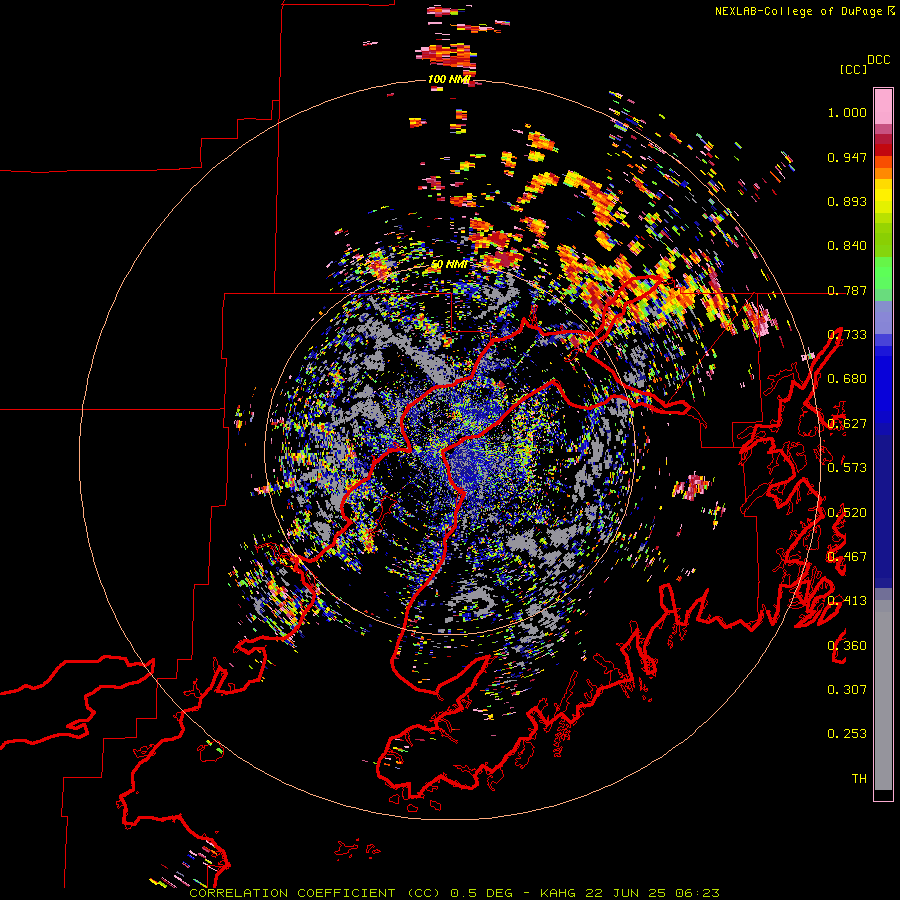This screenshot has width=900, height=900.
Task: Click the 0.733 scale value
Action: coord(847,335)
